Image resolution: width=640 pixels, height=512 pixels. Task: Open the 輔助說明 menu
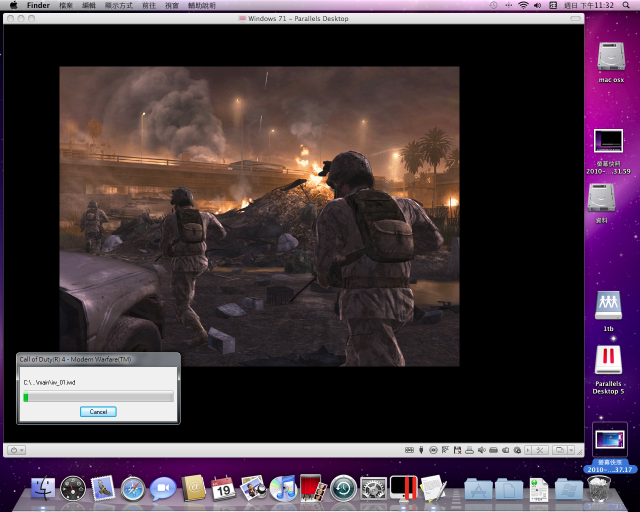click(x=202, y=5)
